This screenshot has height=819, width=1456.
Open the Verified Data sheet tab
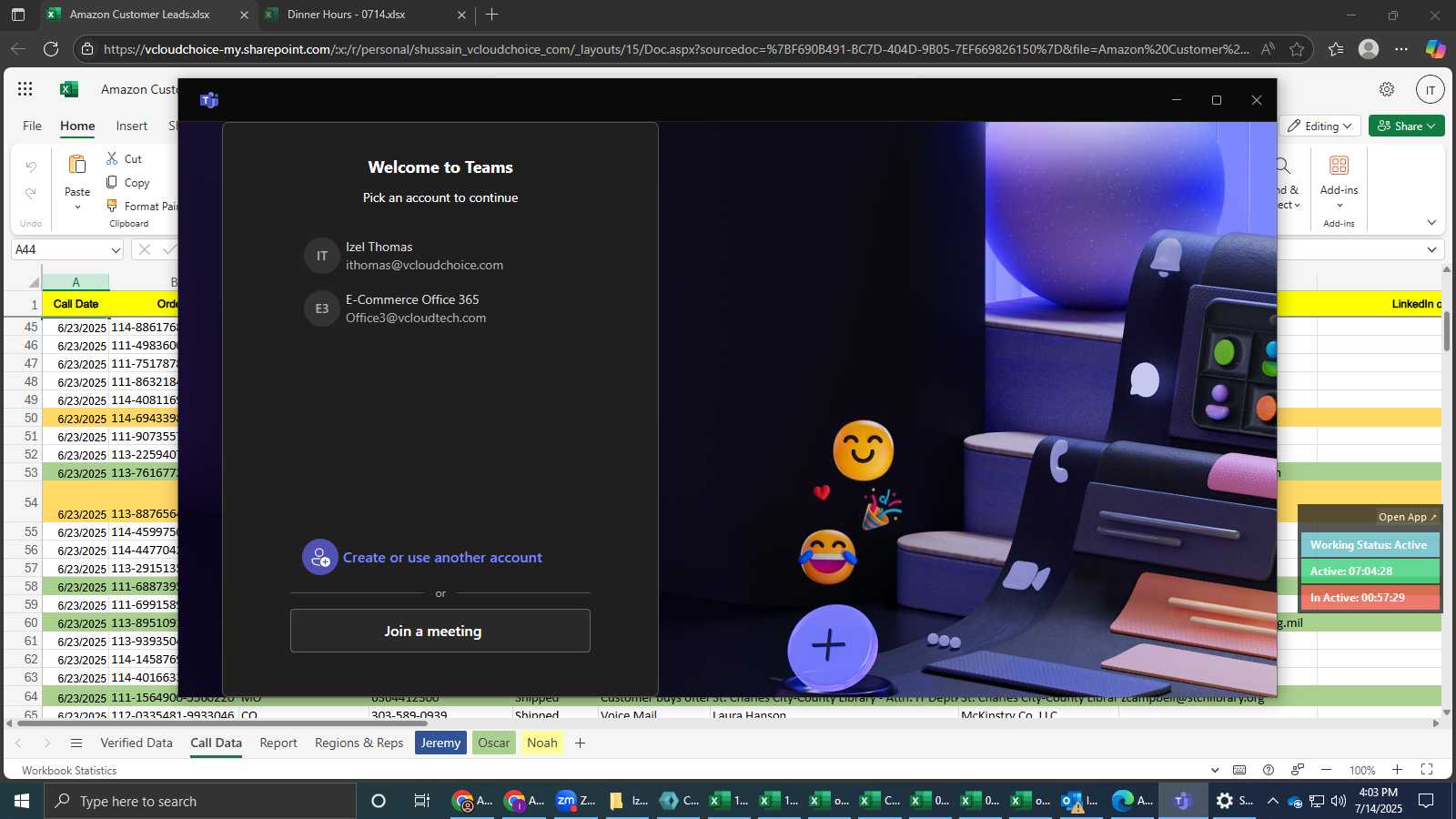(x=136, y=743)
